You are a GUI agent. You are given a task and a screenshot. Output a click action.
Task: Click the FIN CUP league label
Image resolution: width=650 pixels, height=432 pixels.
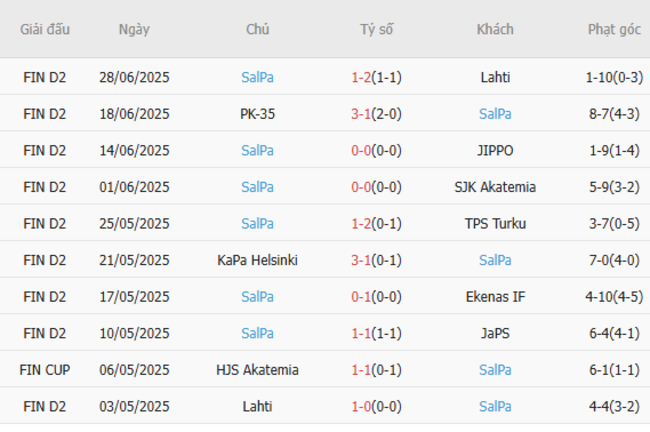pos(45,370)
